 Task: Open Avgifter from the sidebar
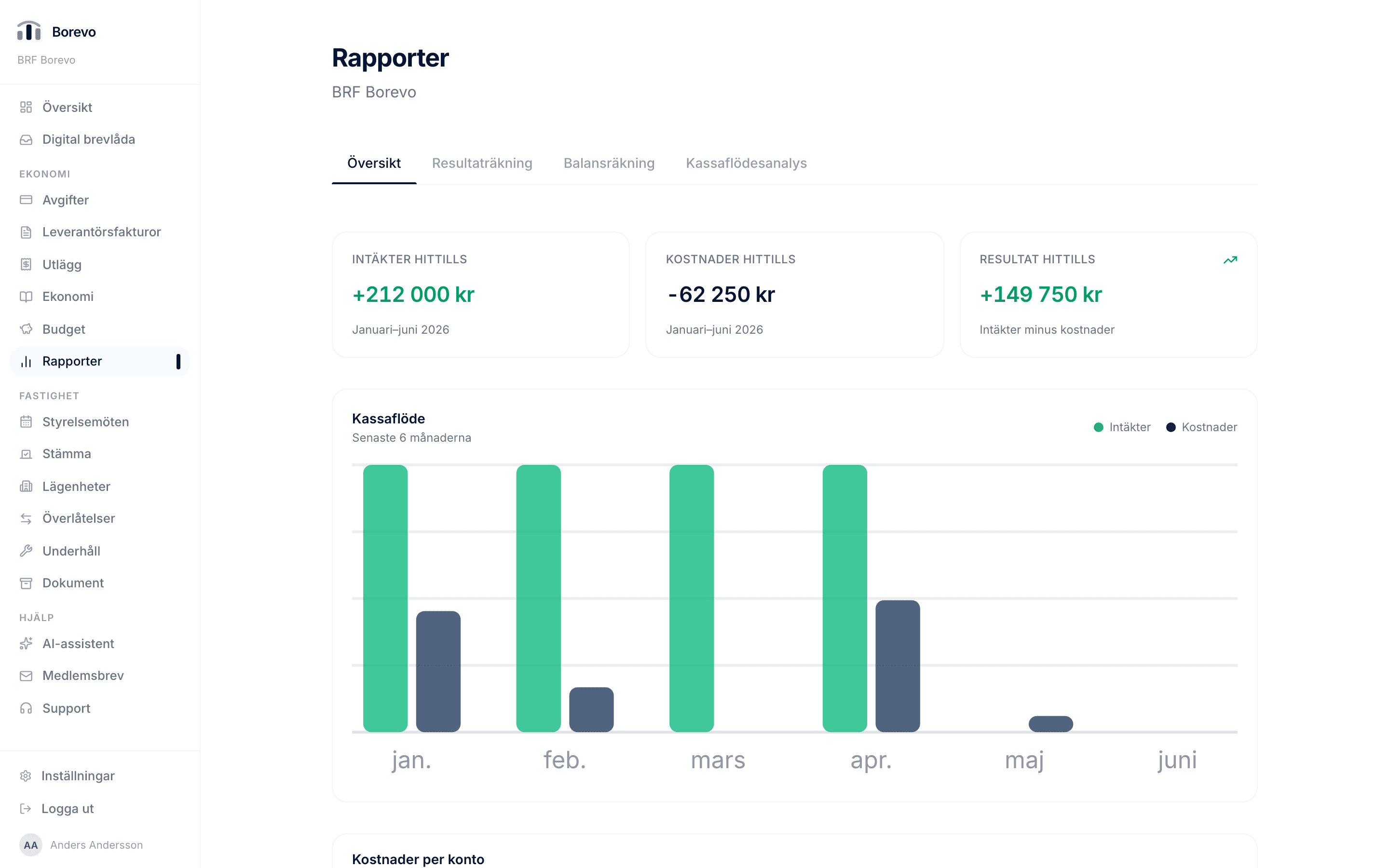coord(99,200)
